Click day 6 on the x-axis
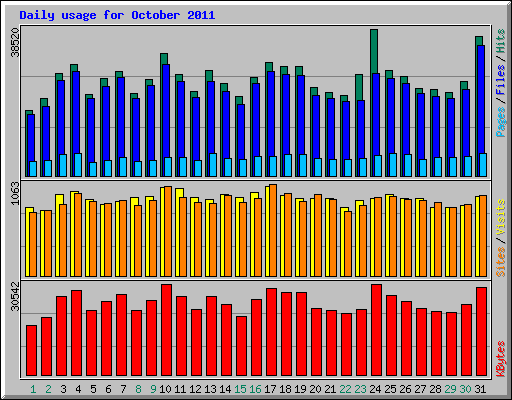 (108, 389)
